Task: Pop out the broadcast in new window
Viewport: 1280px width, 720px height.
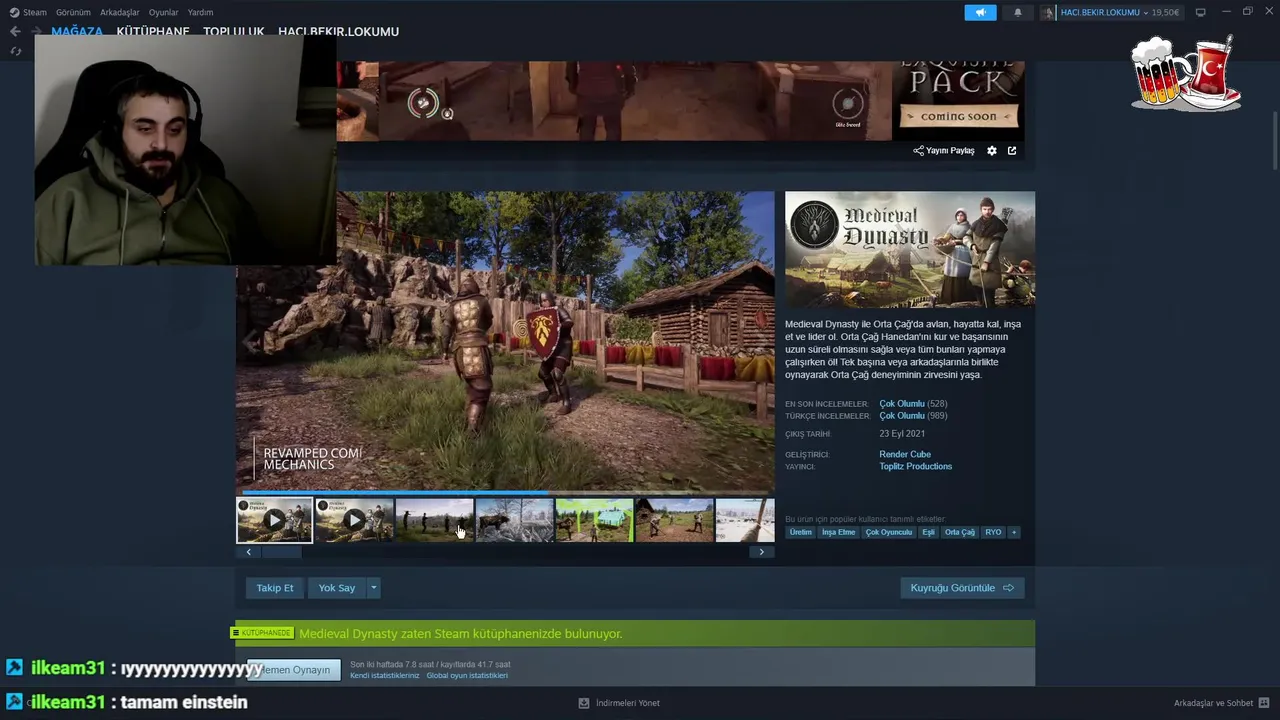Action: click(x=1012, y=151)
